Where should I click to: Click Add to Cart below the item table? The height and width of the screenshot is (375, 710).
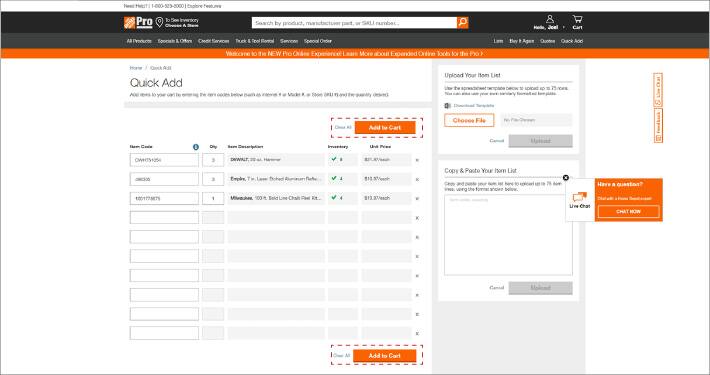point(384,356)
